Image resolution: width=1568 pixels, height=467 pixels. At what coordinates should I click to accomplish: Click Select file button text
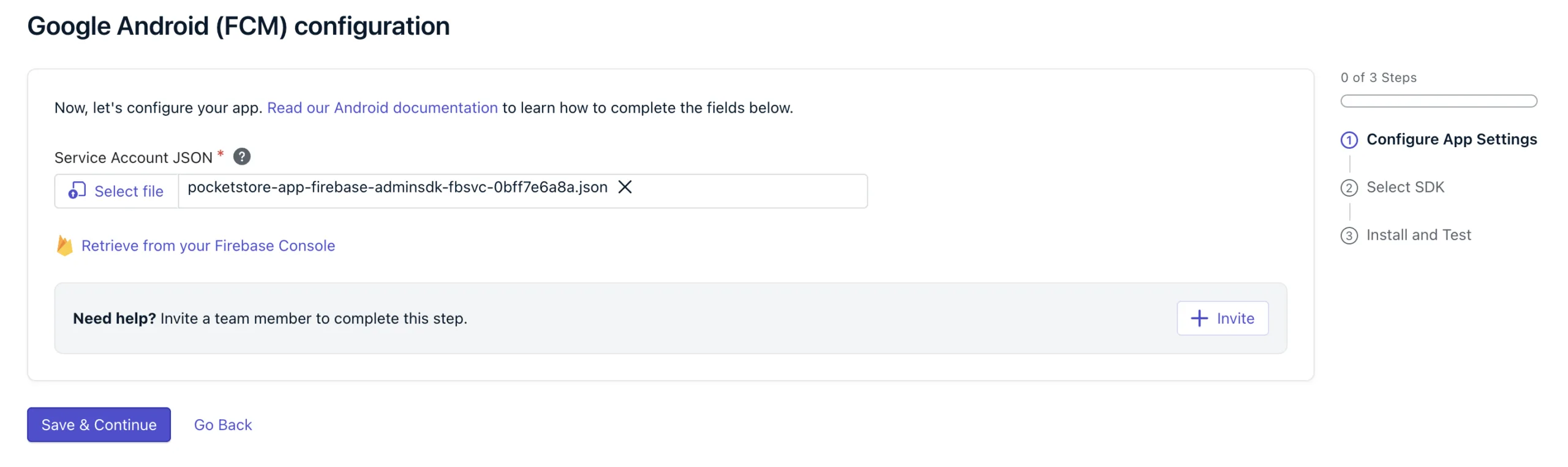click(129, 191)
